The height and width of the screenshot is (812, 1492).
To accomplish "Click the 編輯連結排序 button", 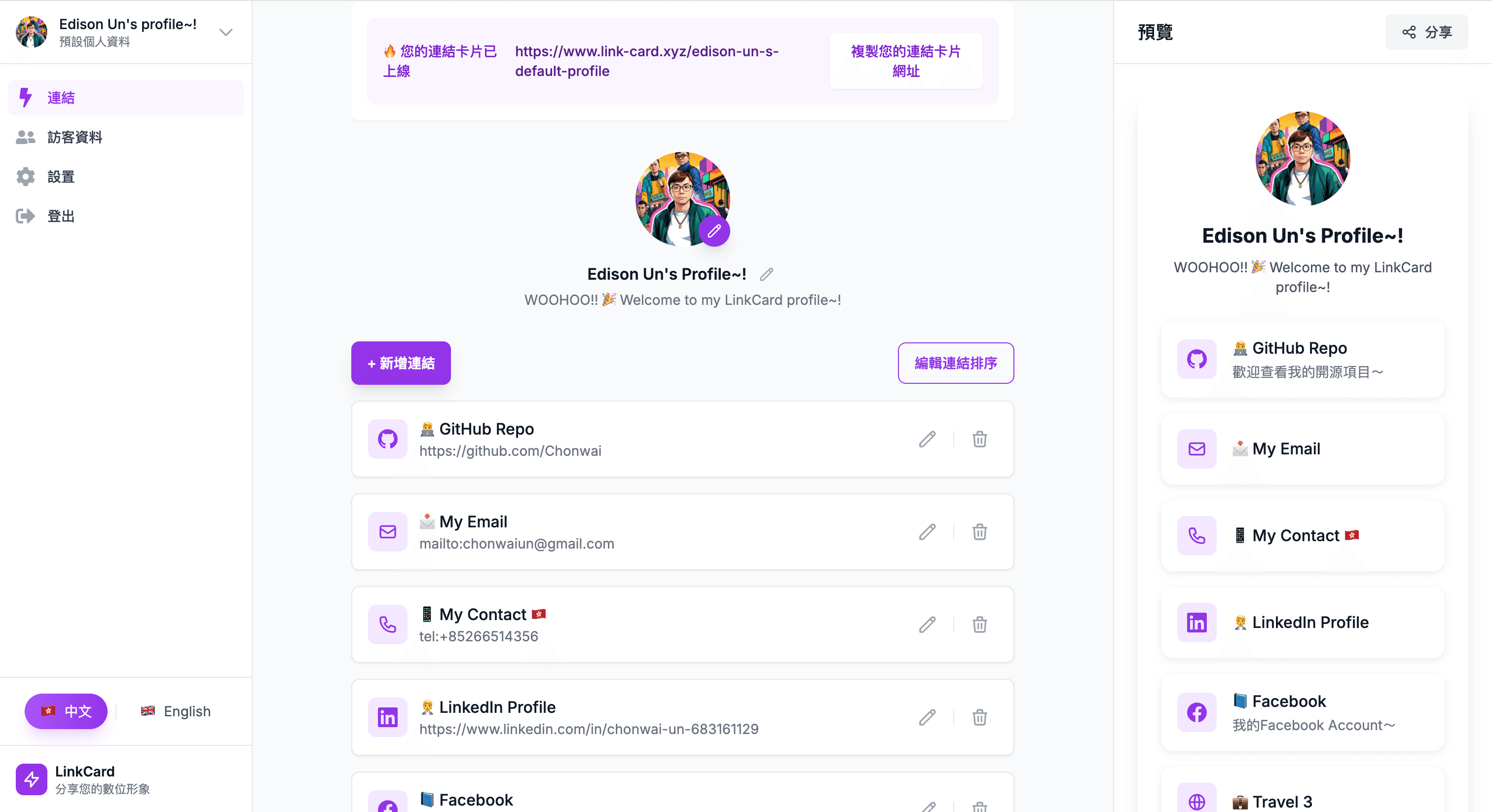I will click(x=956, y=363).
